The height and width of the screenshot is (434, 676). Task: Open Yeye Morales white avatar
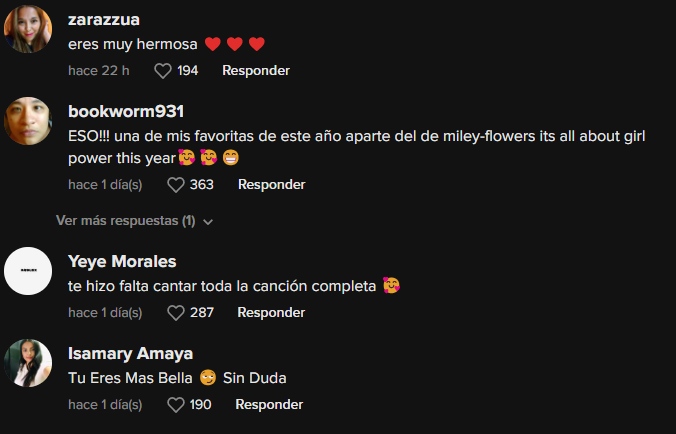click(x=28, y=271)
